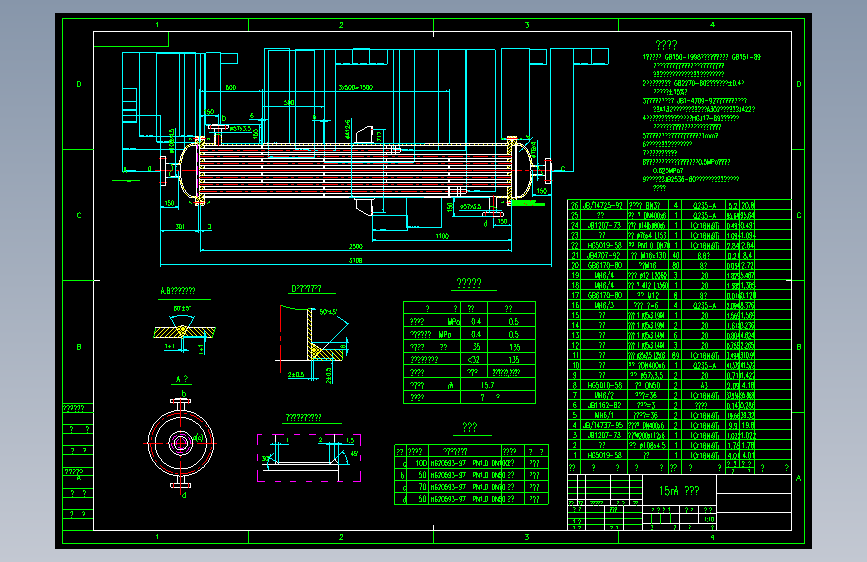
Task: Select the "600" dimension above the shell
Action: [231, 87]
